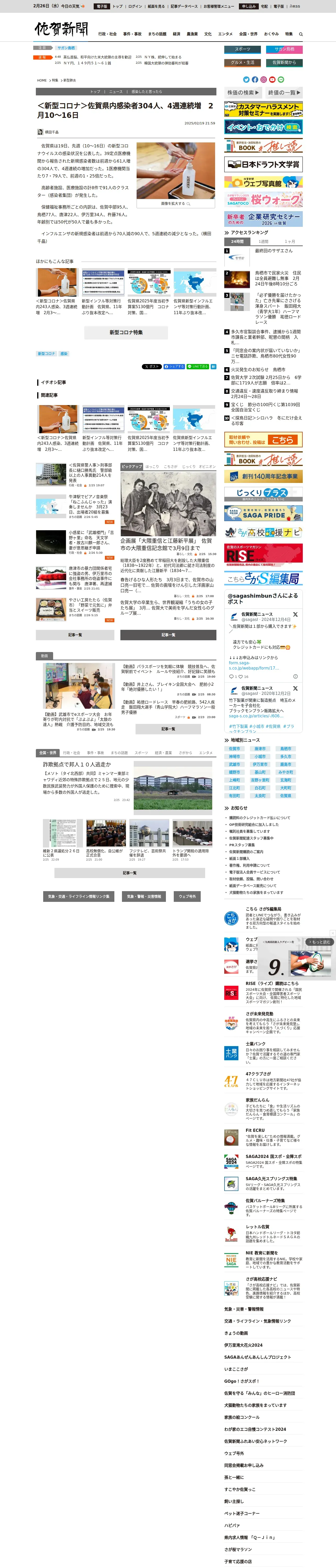Click the search magnifier icon in the header
This screenshot has width=336, height=1568.
[x=301, y=34]
